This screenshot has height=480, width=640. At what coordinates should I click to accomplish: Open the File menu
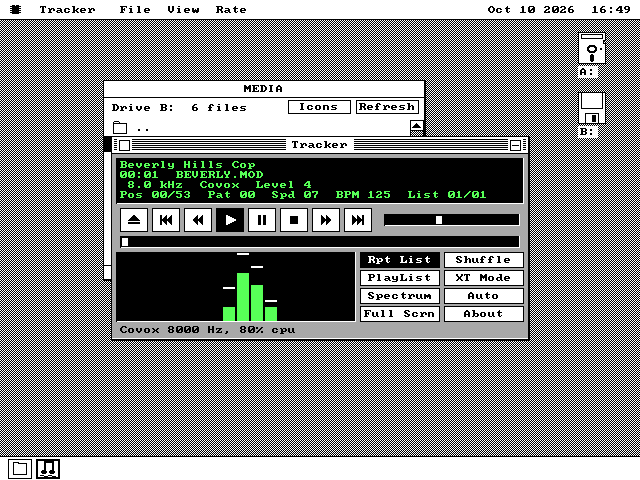(135, 9)
